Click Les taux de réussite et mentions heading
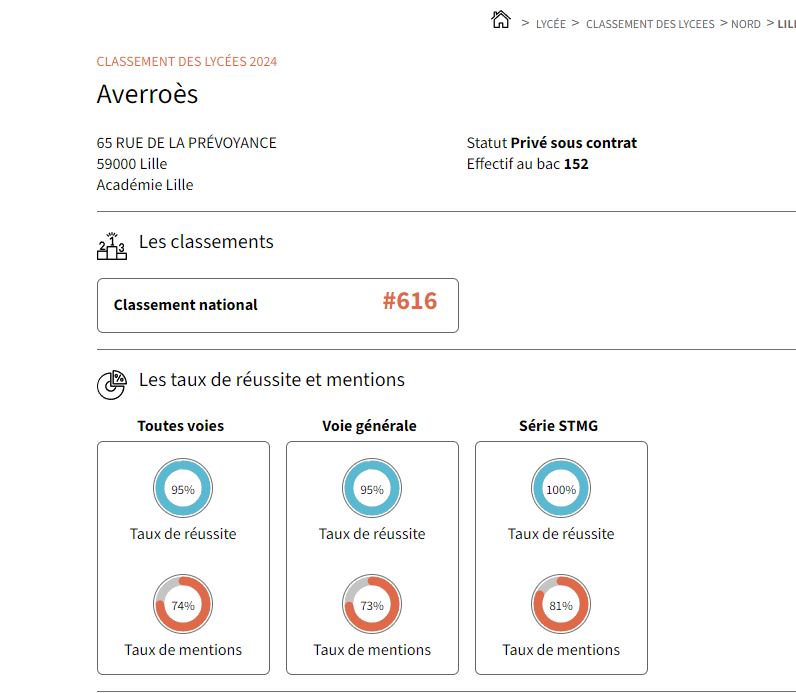 pyautogui.click(x=272, y=380)
